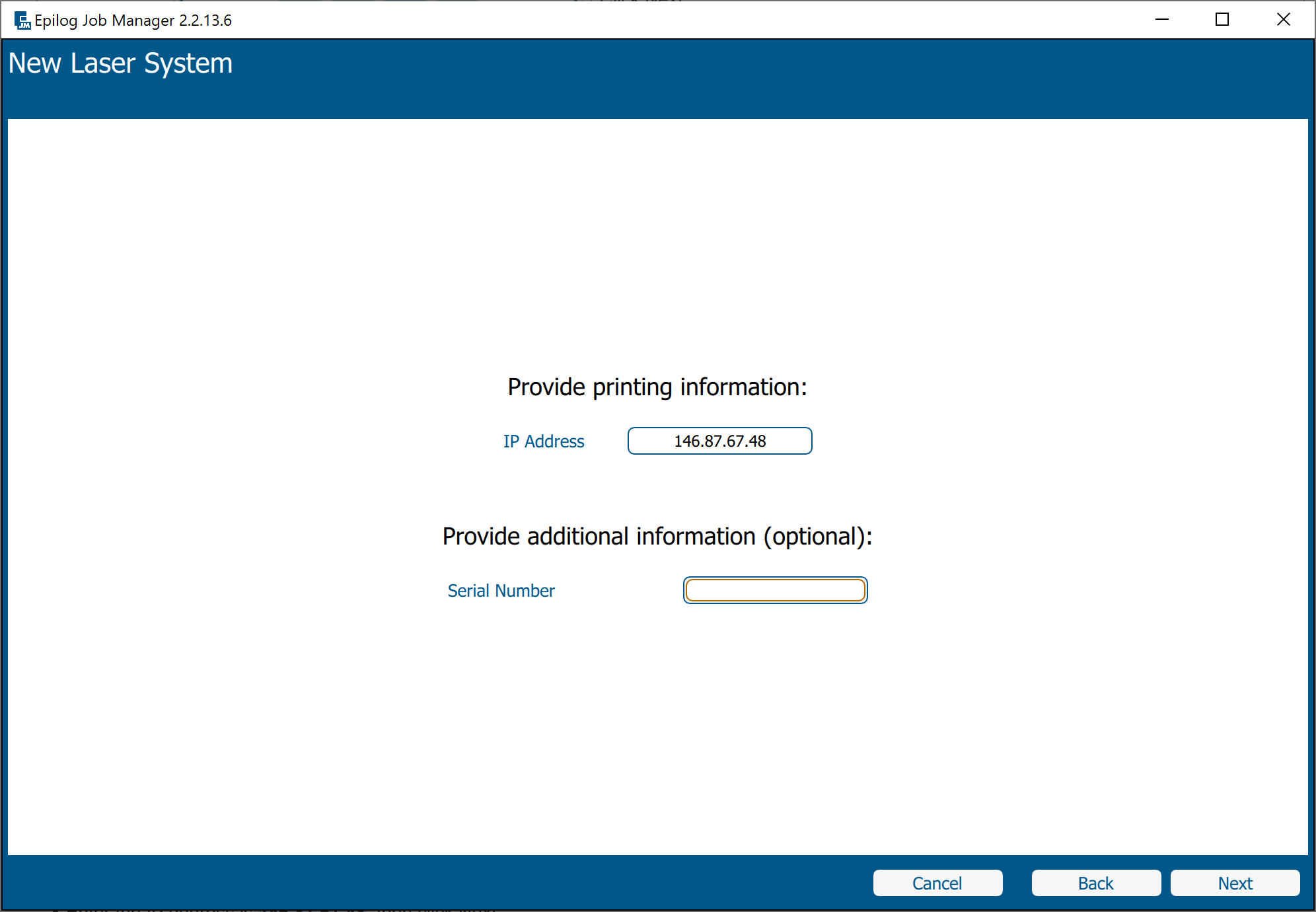
Task: Maximize the Job Manager window
Action: point(1222,20)
